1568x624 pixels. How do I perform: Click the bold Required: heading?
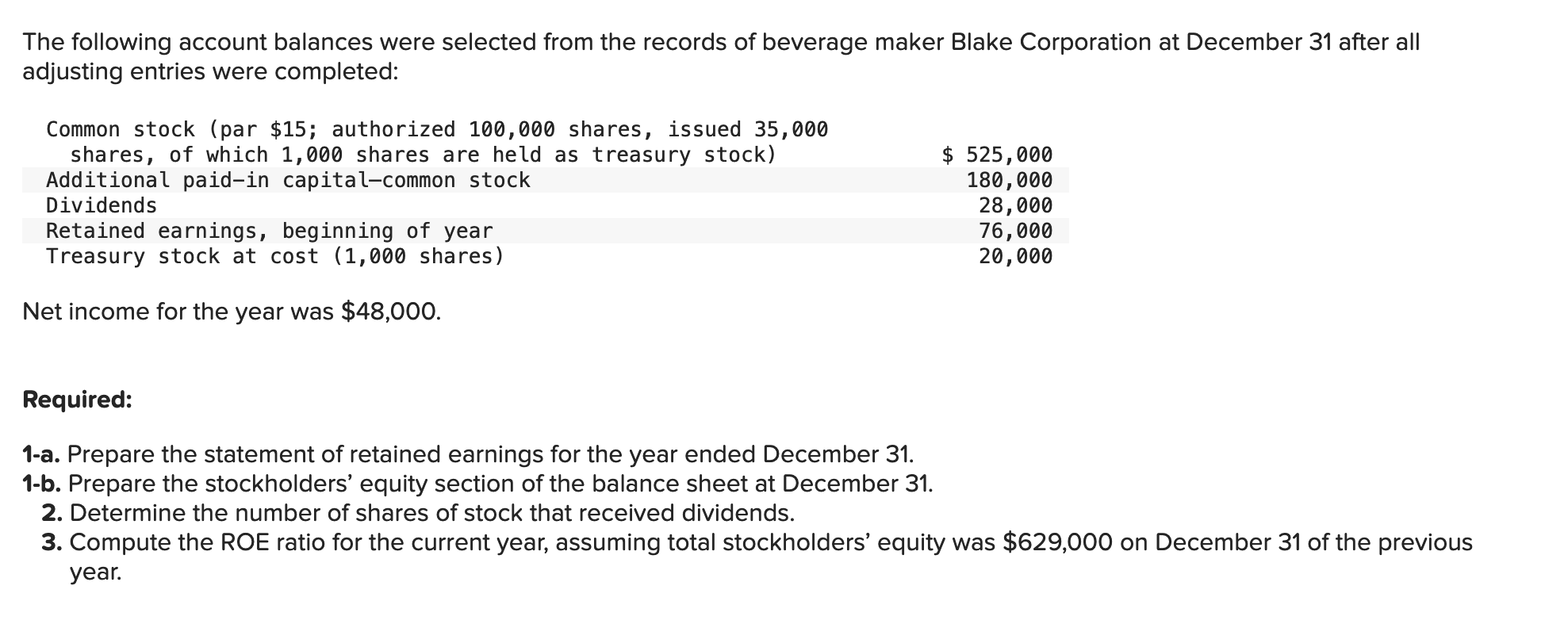click(x=77, y=399)
